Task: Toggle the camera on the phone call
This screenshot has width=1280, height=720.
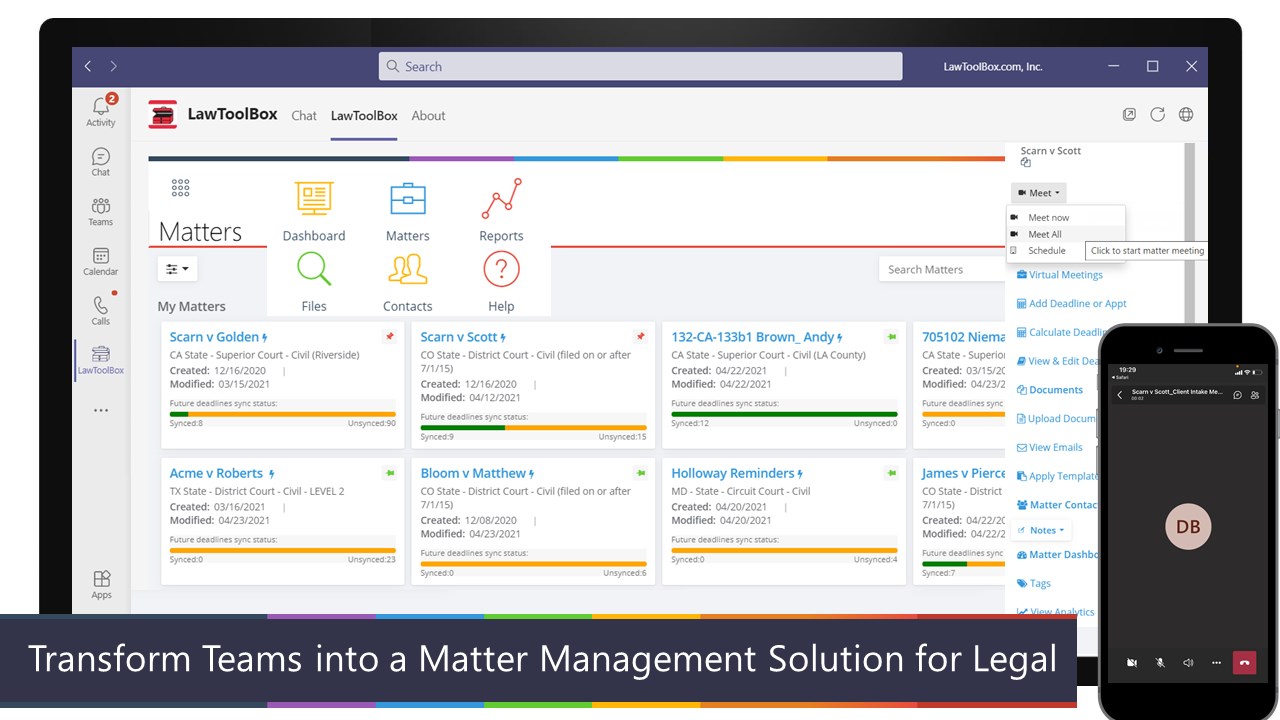Action: (x=1133, y=662)
